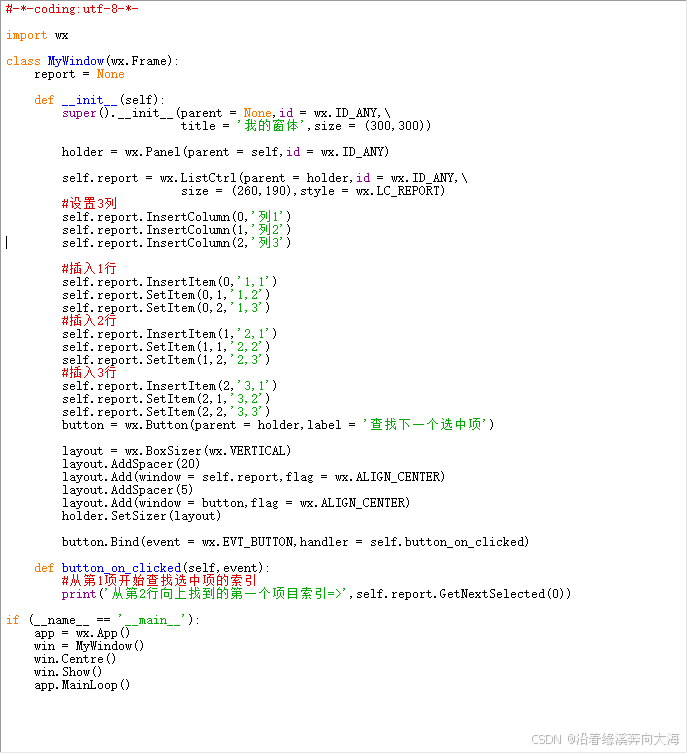Viewport: 687px width, 753px height.
Task: Click the InsertColumn(0,'列1') line
Action: (x=176, y=217)
